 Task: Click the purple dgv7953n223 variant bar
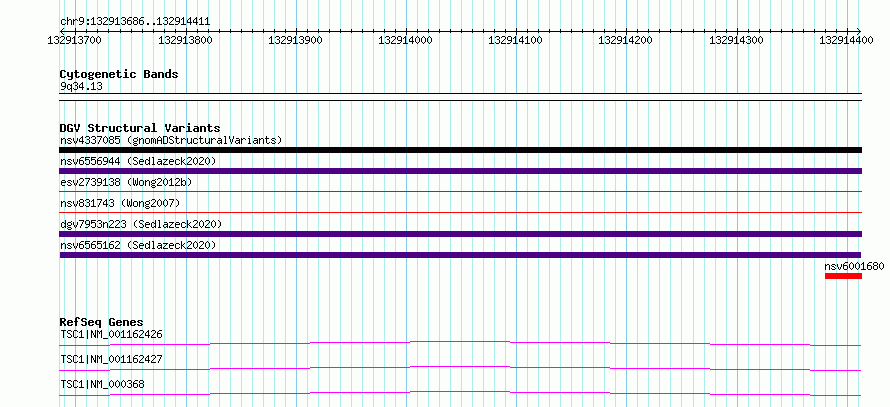click(461, 234)
